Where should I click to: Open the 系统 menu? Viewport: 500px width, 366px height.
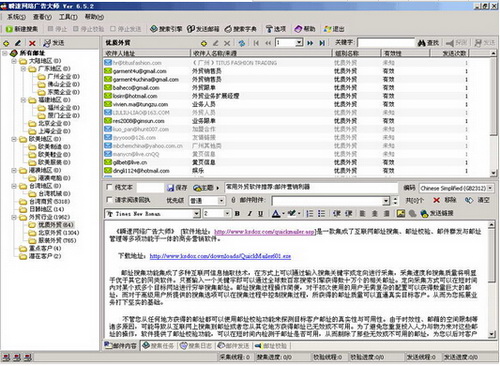coord(16,16)
